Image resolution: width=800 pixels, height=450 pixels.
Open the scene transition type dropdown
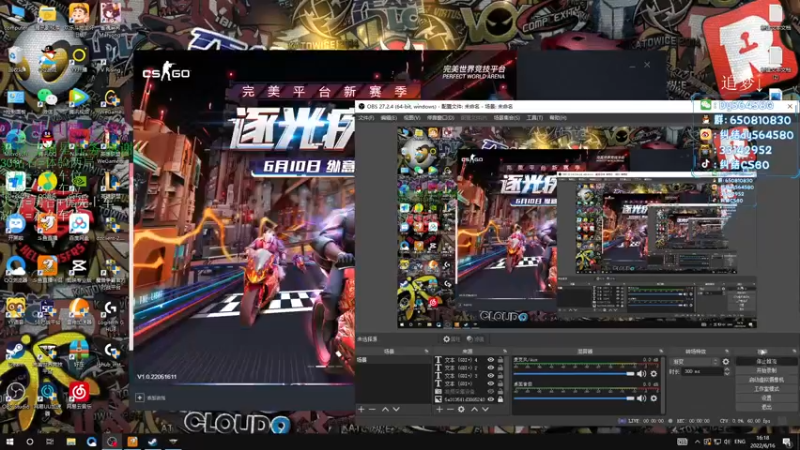(695, 362)
